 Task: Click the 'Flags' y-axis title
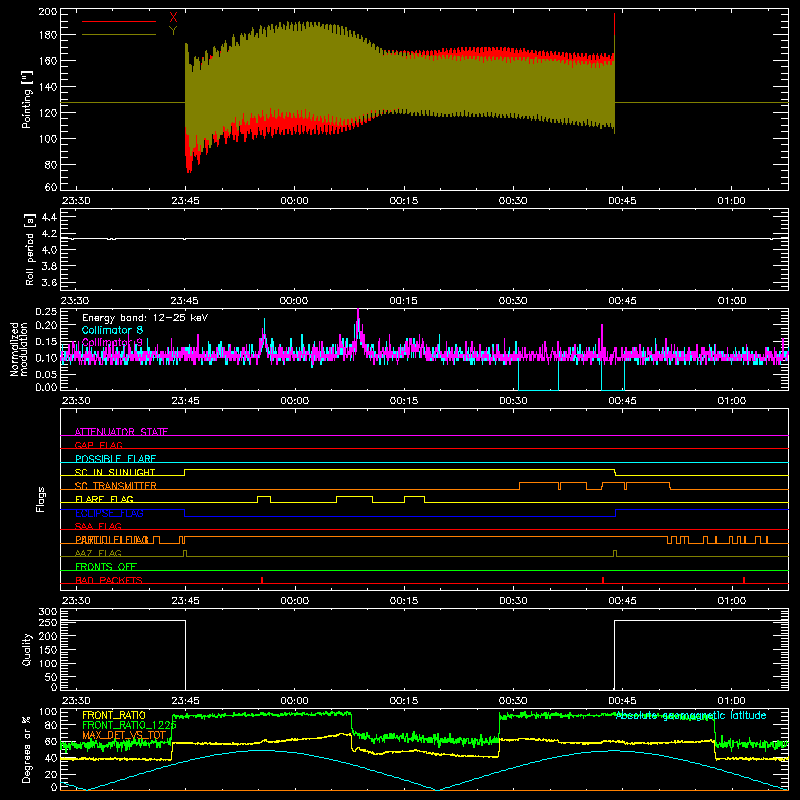click(40, 499)
